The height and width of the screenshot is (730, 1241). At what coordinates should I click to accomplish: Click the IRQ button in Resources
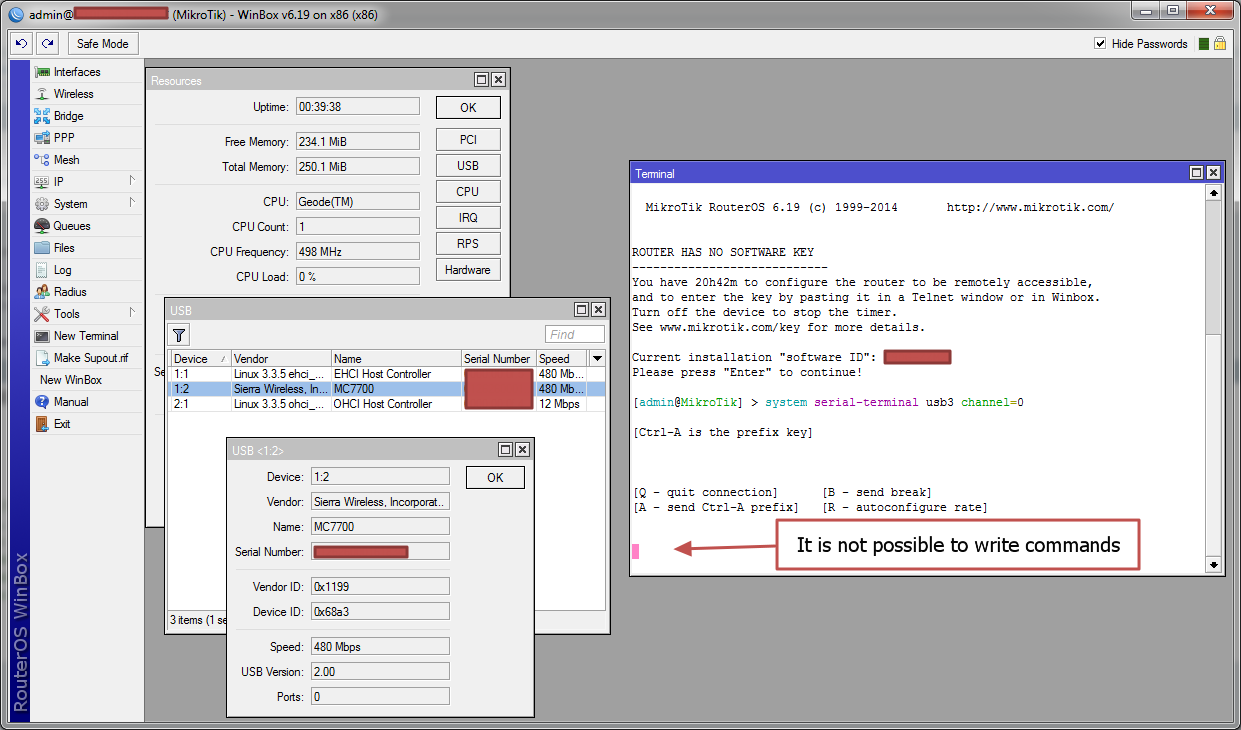468,218
